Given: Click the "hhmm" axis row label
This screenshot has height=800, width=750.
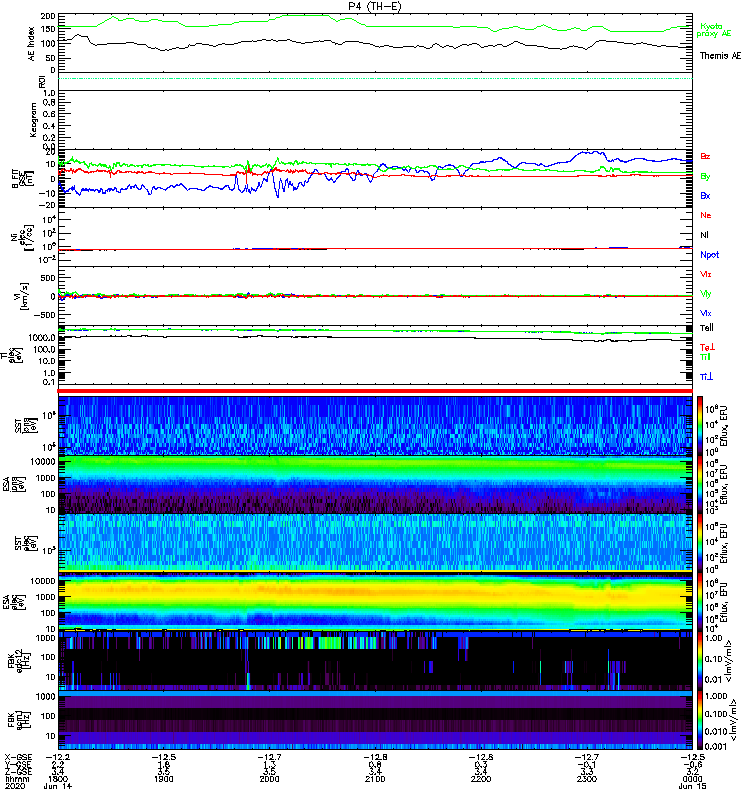Looking at the screenshot, I should (17, 779).
